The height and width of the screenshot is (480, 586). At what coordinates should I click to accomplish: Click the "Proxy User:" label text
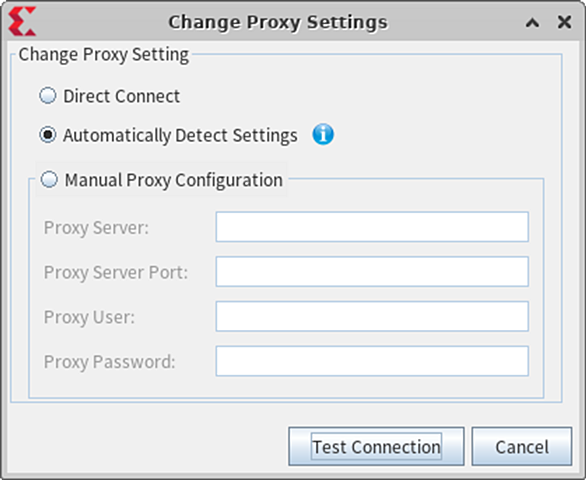(x=89, y=317)
